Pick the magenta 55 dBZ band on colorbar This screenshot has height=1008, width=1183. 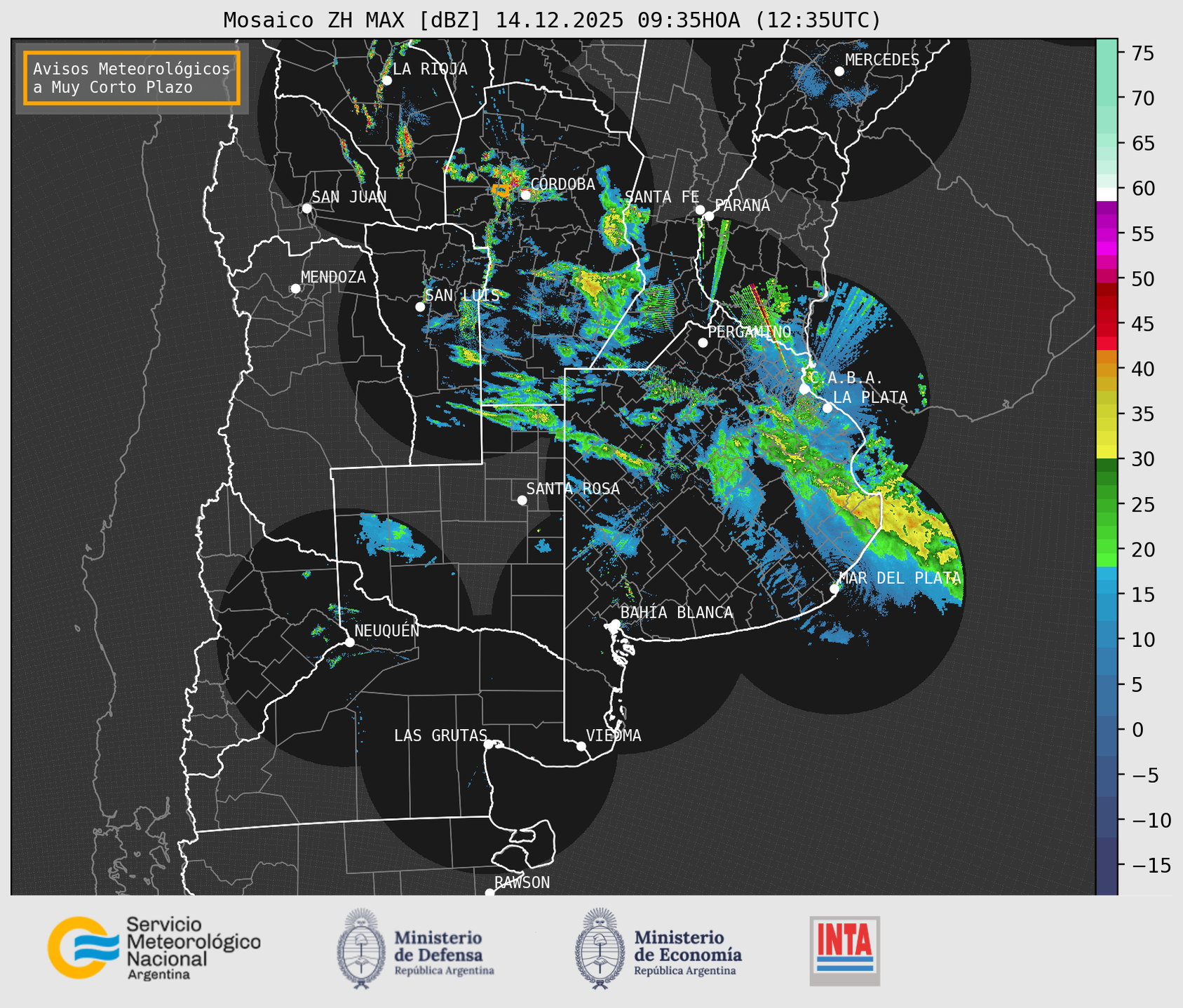[x=1107, y=235]
